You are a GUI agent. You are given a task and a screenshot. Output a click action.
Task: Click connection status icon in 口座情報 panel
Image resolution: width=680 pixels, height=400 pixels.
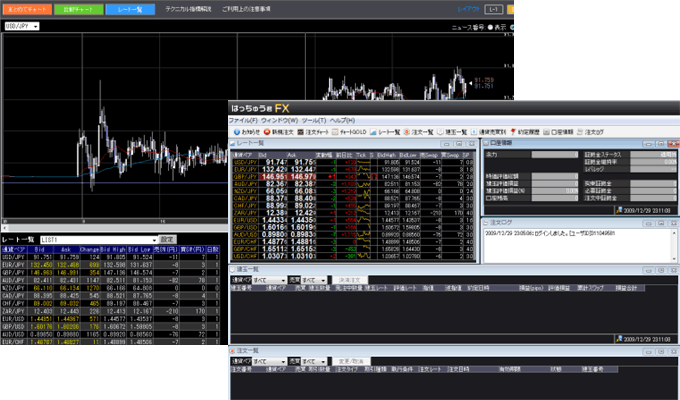click(619, 210)
